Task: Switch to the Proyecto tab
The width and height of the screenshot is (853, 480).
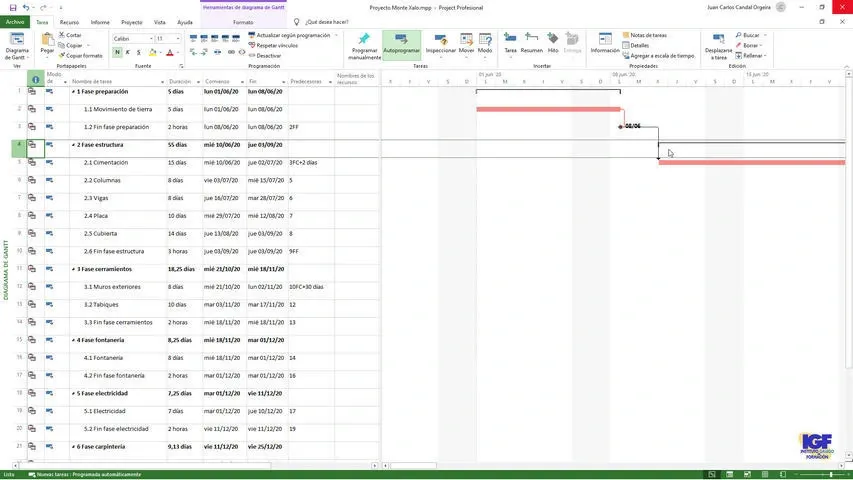Action: [132, 22]
